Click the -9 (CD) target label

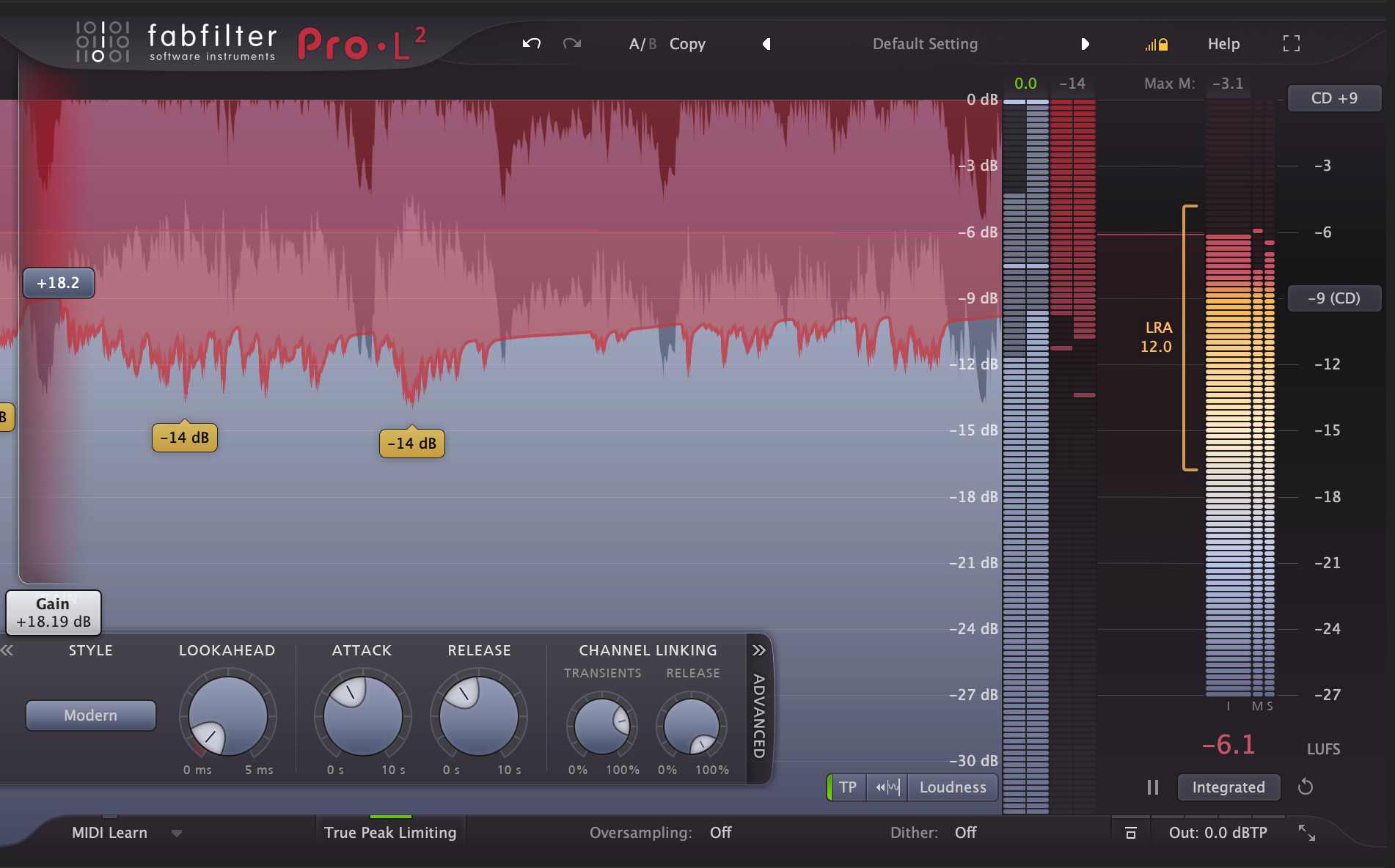click(1334, 298)
